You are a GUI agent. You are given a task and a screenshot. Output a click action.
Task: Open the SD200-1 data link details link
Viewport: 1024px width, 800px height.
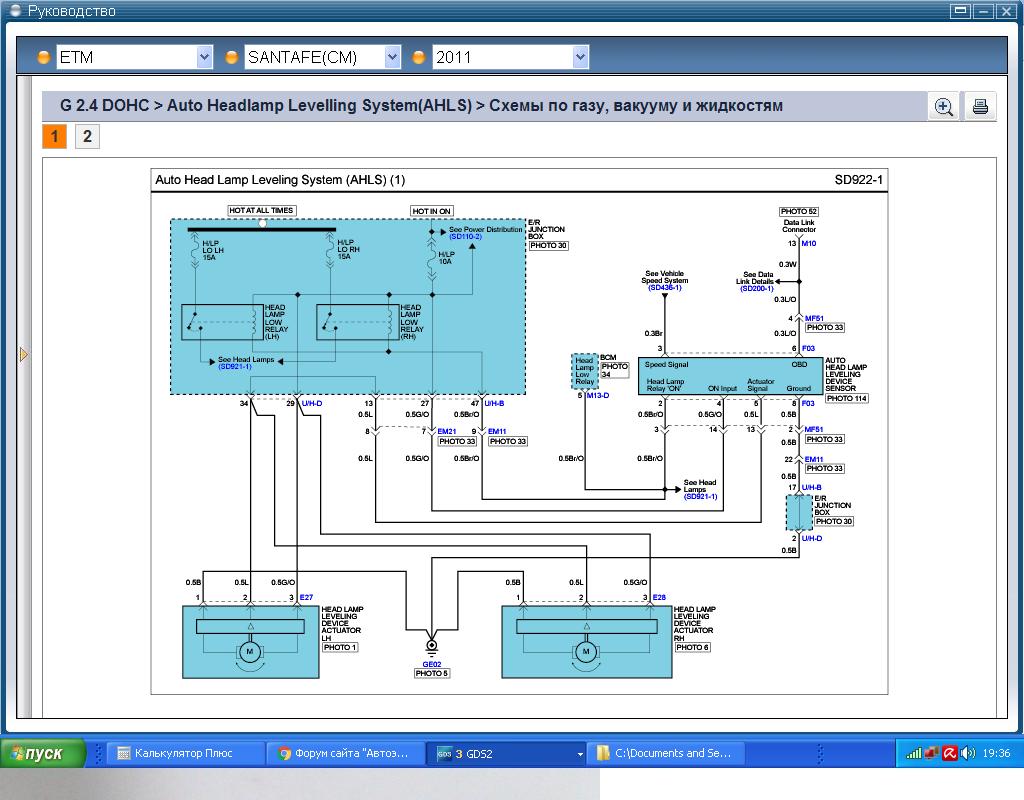coord(756,289)
